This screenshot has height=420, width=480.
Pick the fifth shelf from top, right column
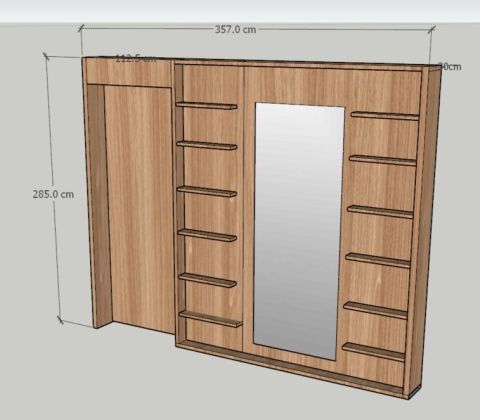tap(376, 310)
